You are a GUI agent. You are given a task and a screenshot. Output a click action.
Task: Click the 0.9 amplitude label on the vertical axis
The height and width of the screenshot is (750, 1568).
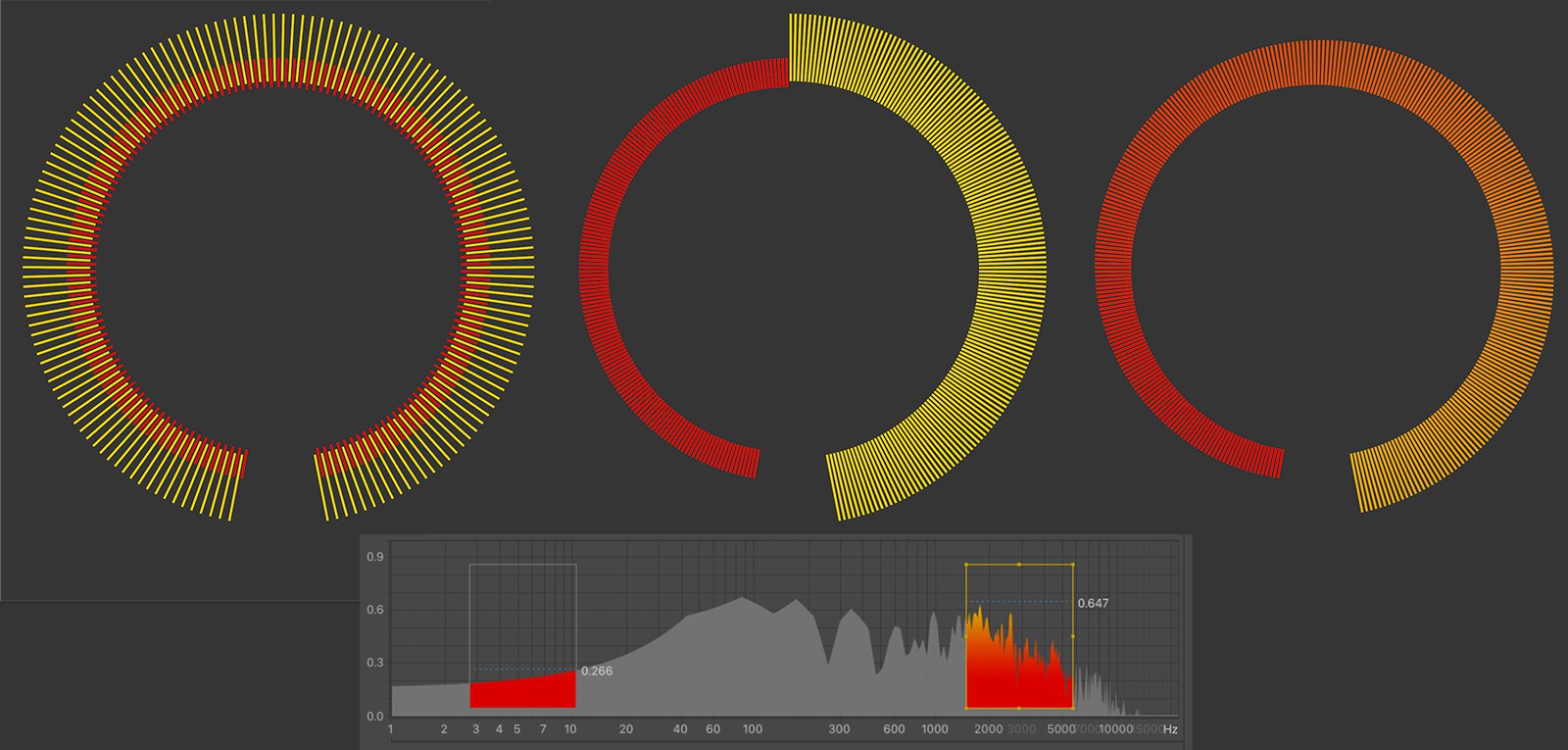(374, 557)
